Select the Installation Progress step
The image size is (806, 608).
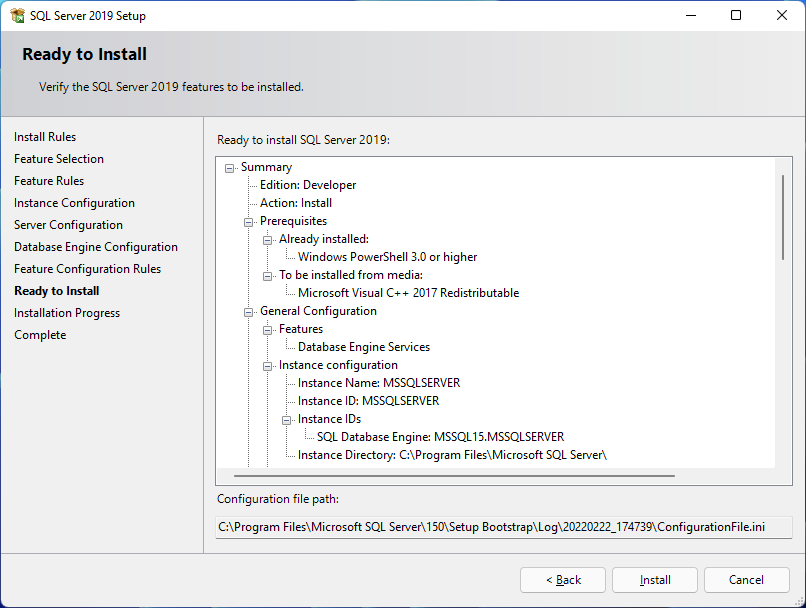click(x=67, y=313)
